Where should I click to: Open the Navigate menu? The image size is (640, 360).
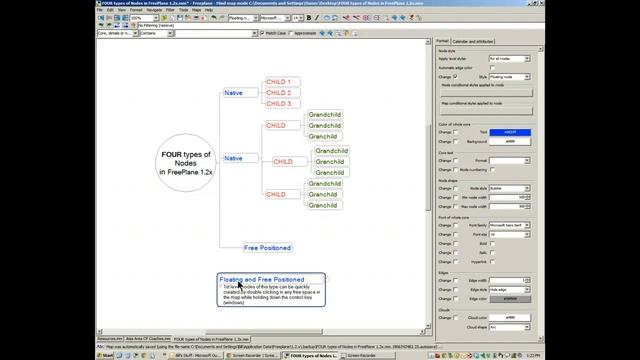[154, 10]
